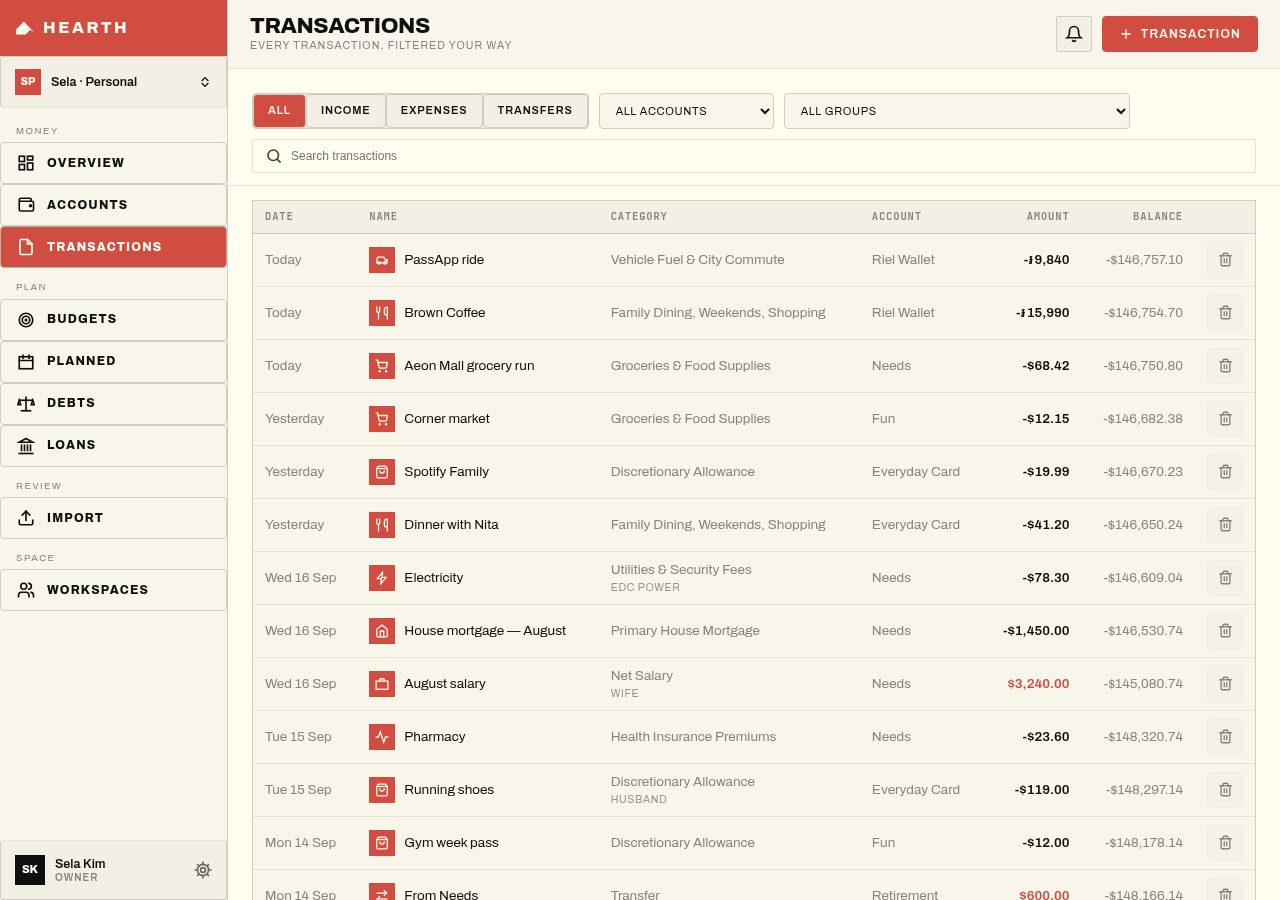This screenshot has width=1280, height=900.
Task: Delete the Gym week pass transaction
Action: click(1225, 843)
